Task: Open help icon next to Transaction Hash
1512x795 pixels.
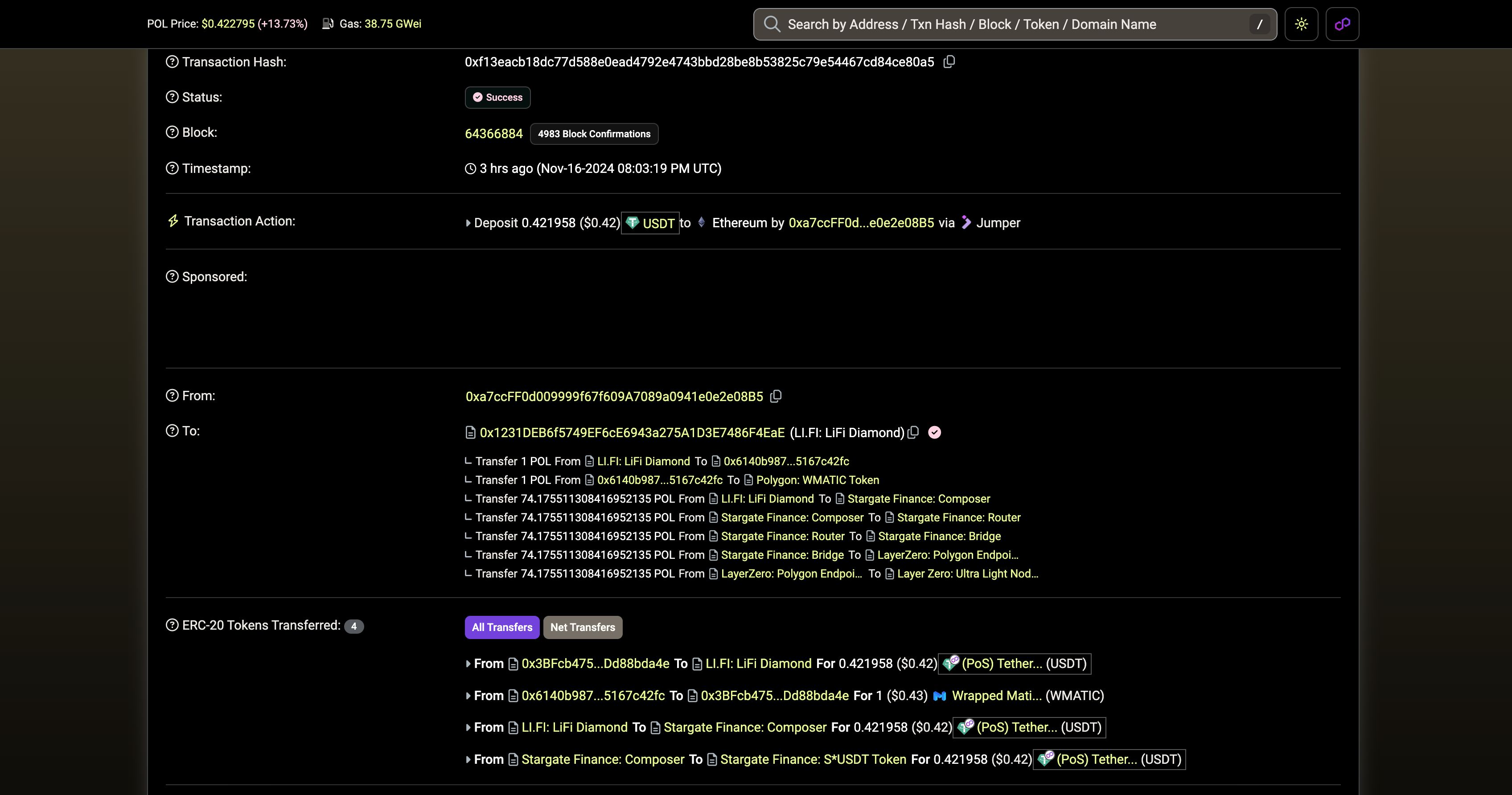Action: 172,61
